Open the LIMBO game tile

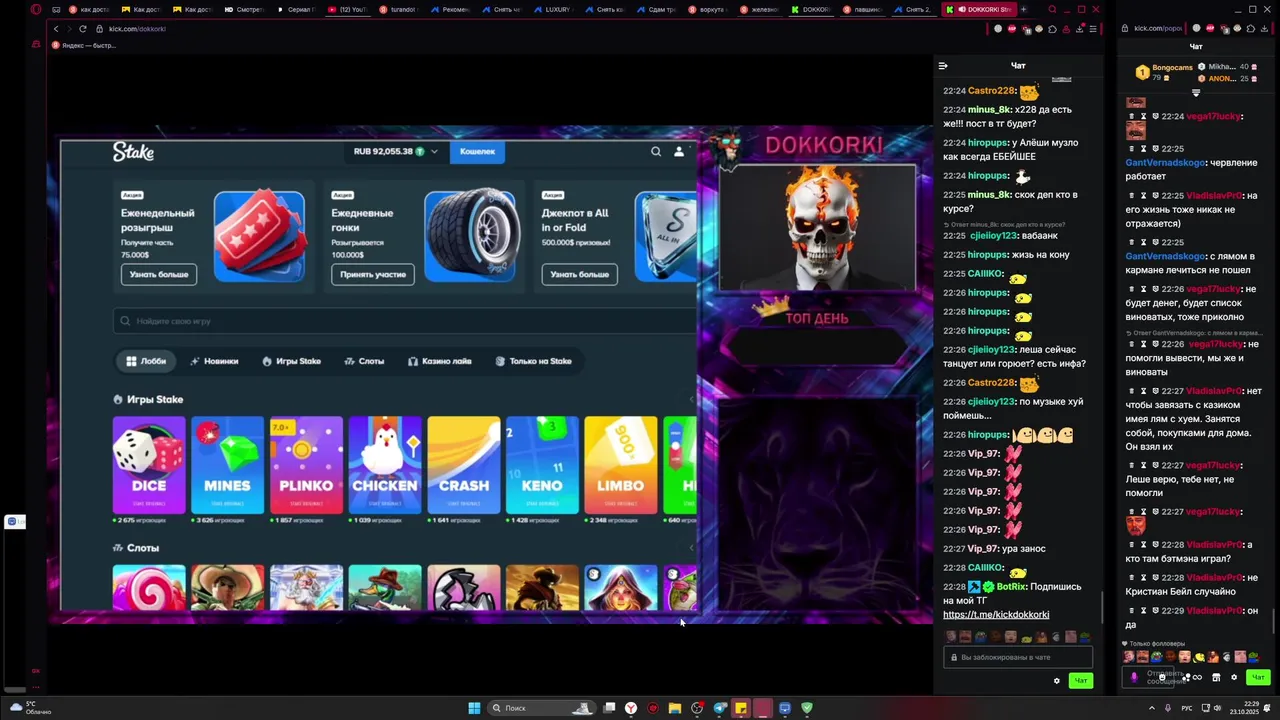[621, 465]
